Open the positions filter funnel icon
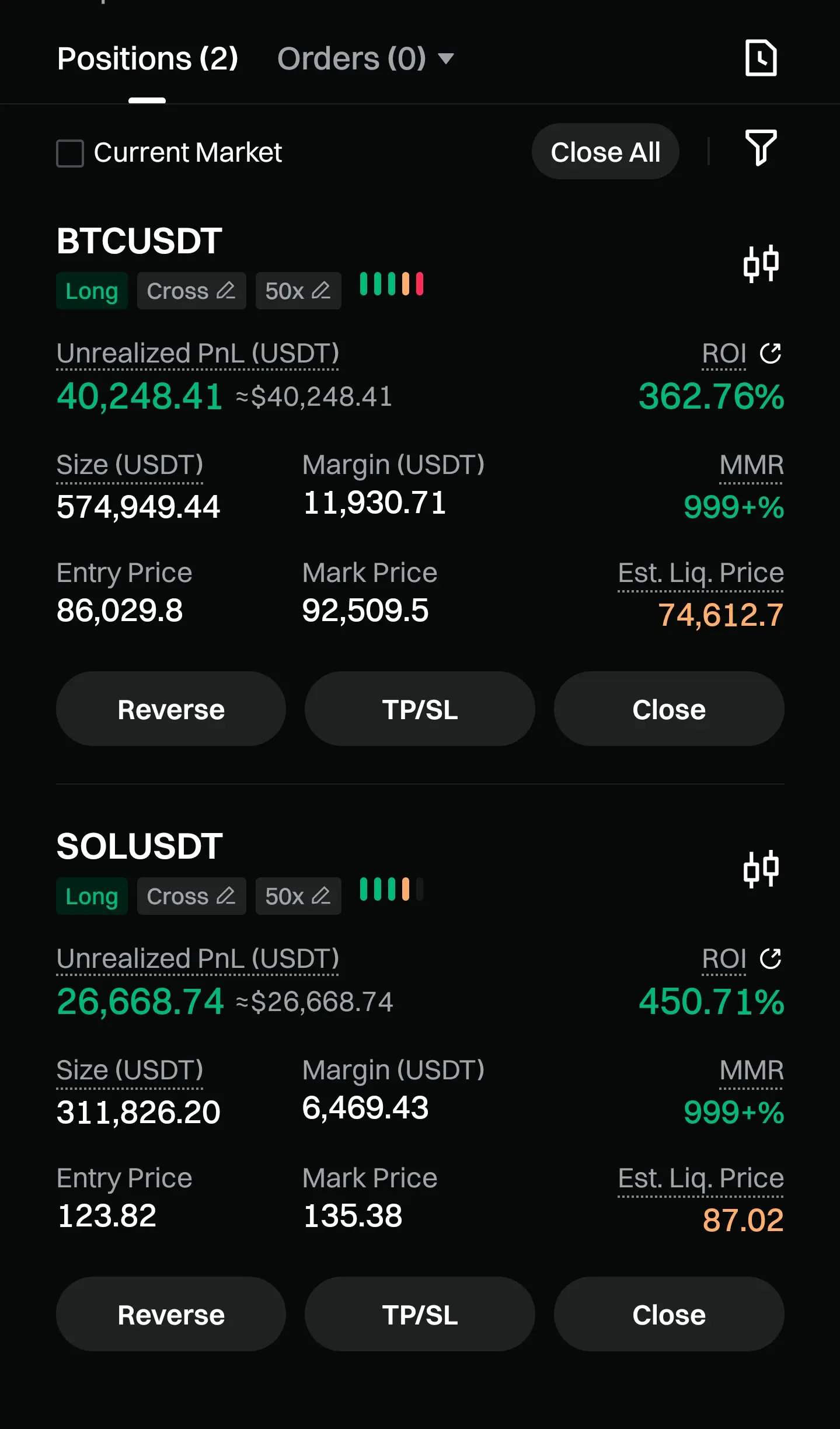Screen dimensions: 840x1429 pyautogui.click(x=761, y=148)
